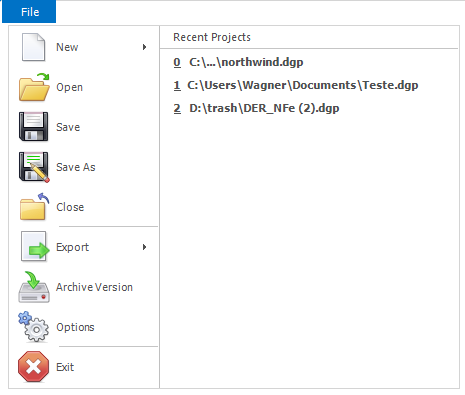This screenshot has height=395, width=465.
Task: Choose the Options menu label
Action: [x=75, y=327]
